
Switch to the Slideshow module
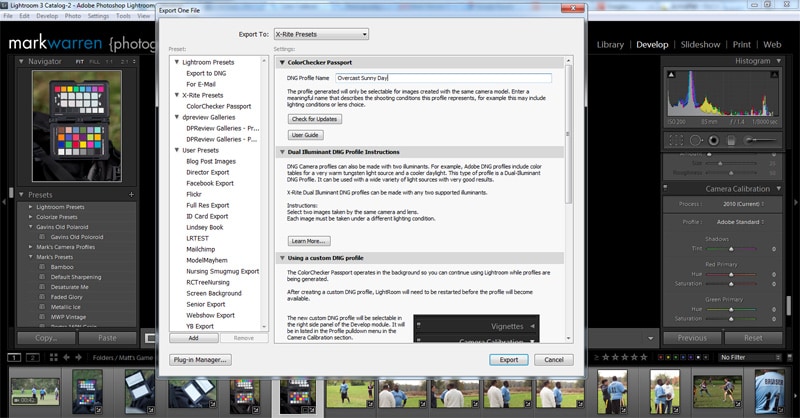(701, 44)
